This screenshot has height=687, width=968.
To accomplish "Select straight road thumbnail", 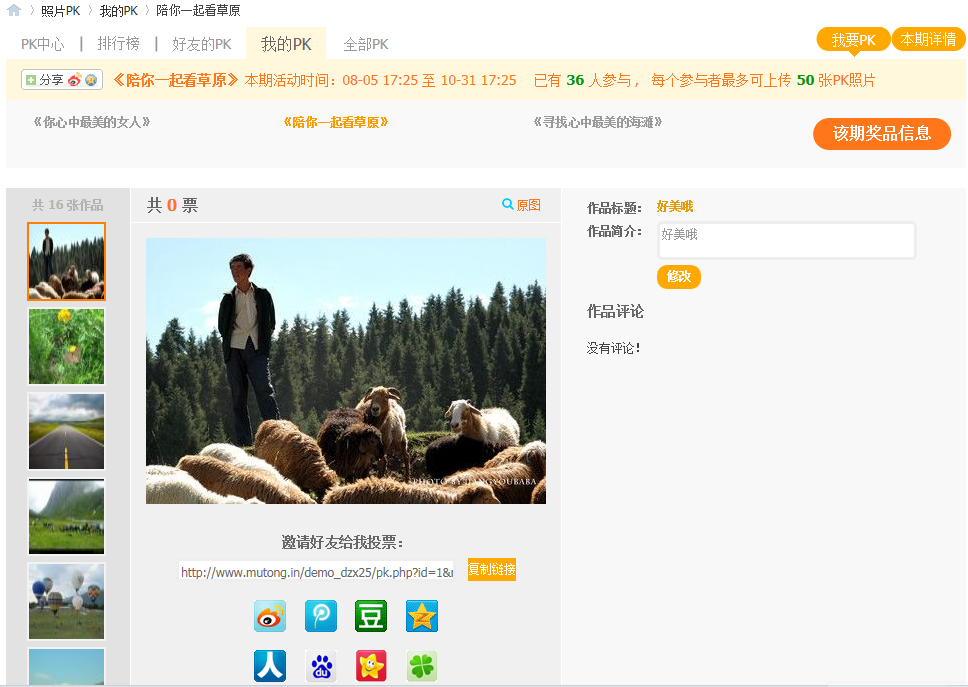I will point(67,431).
